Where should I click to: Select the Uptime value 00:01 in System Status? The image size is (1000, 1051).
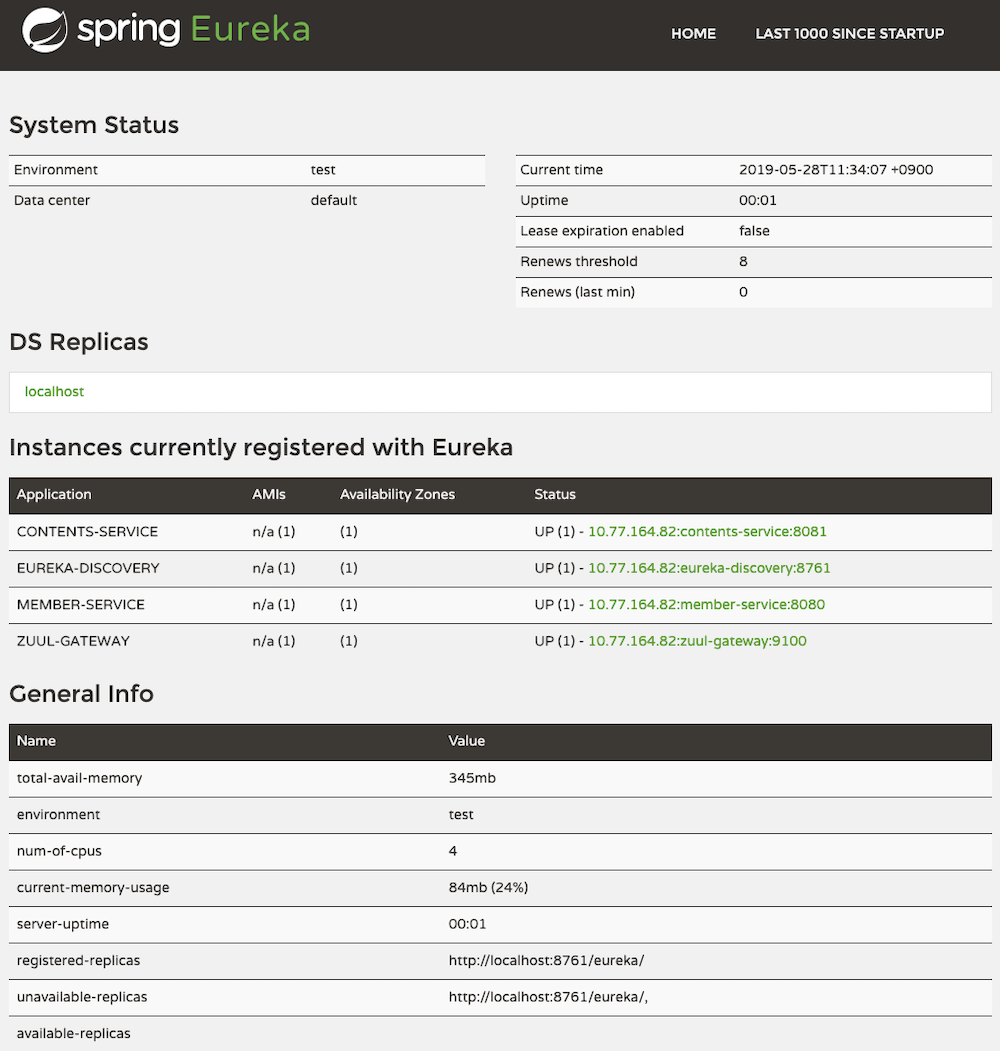click(x=757, y=200)
